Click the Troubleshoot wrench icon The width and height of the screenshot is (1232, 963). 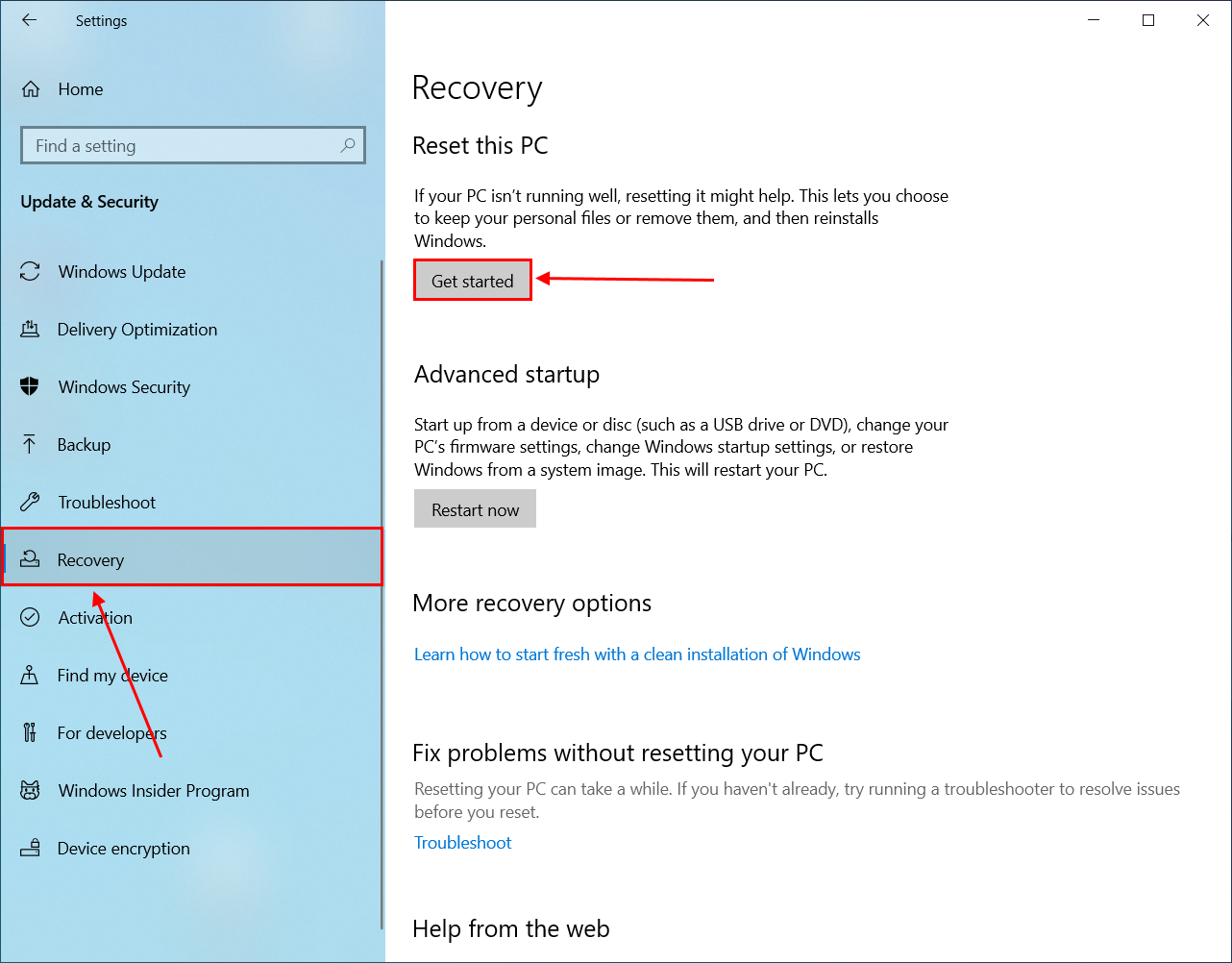30,502
